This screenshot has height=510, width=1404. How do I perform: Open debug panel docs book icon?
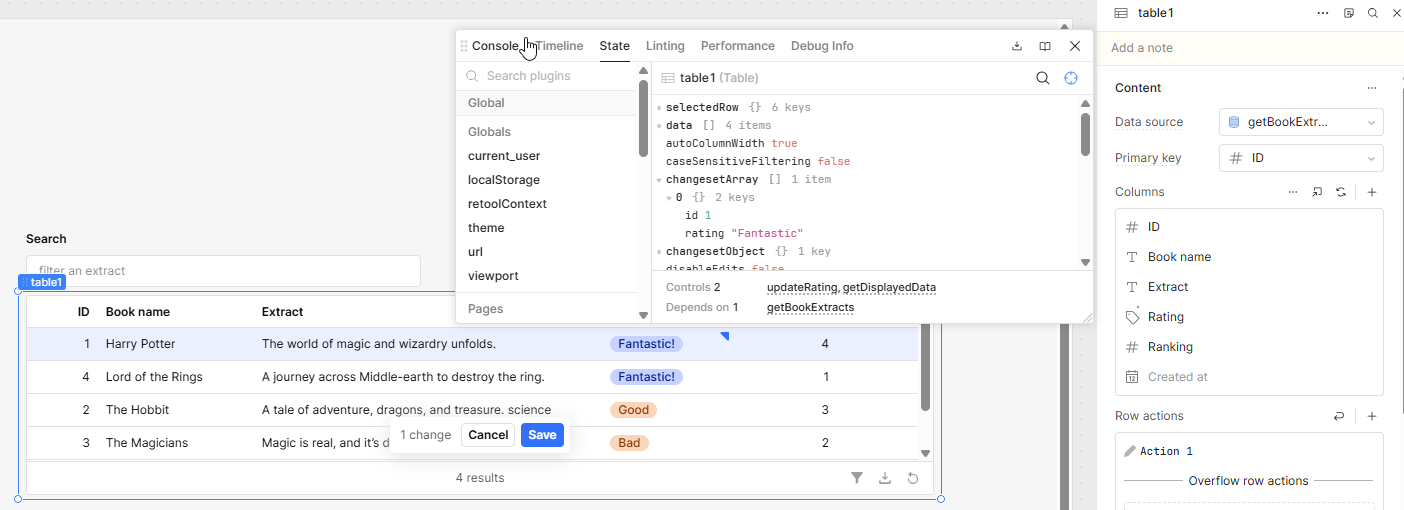1045,46
